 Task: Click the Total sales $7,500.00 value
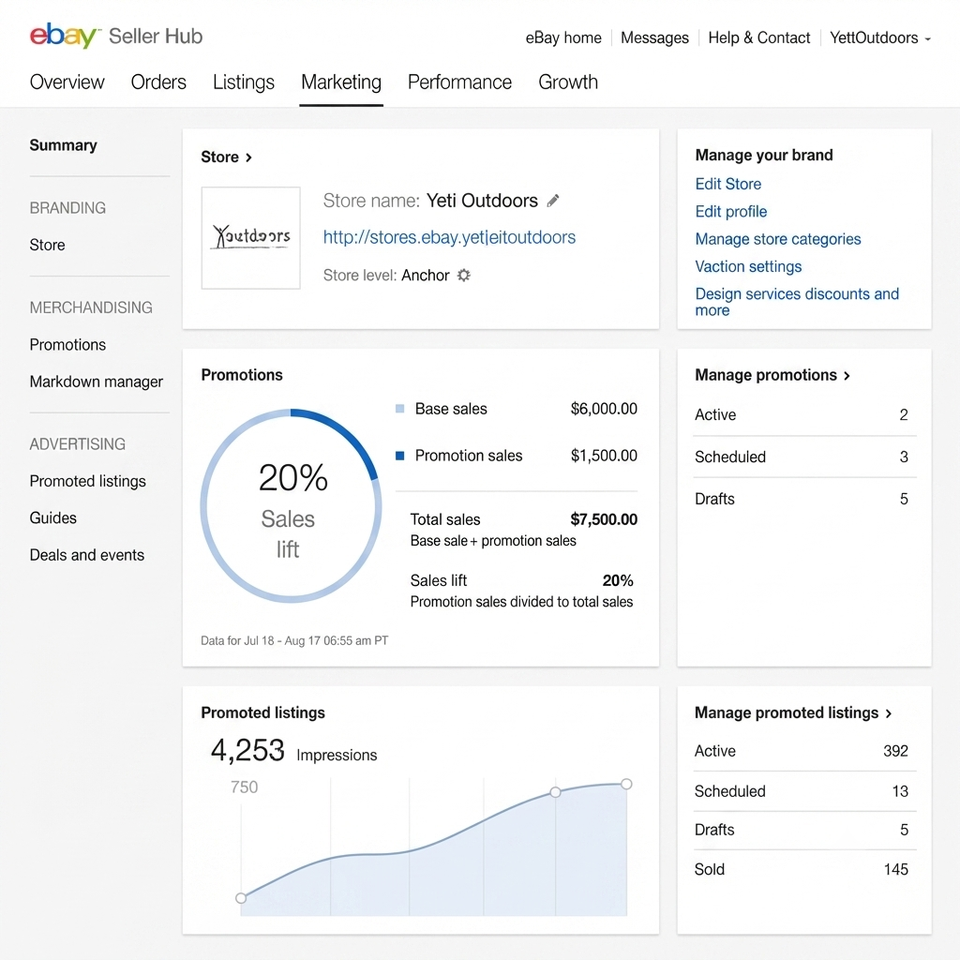[x=604, y=519]
